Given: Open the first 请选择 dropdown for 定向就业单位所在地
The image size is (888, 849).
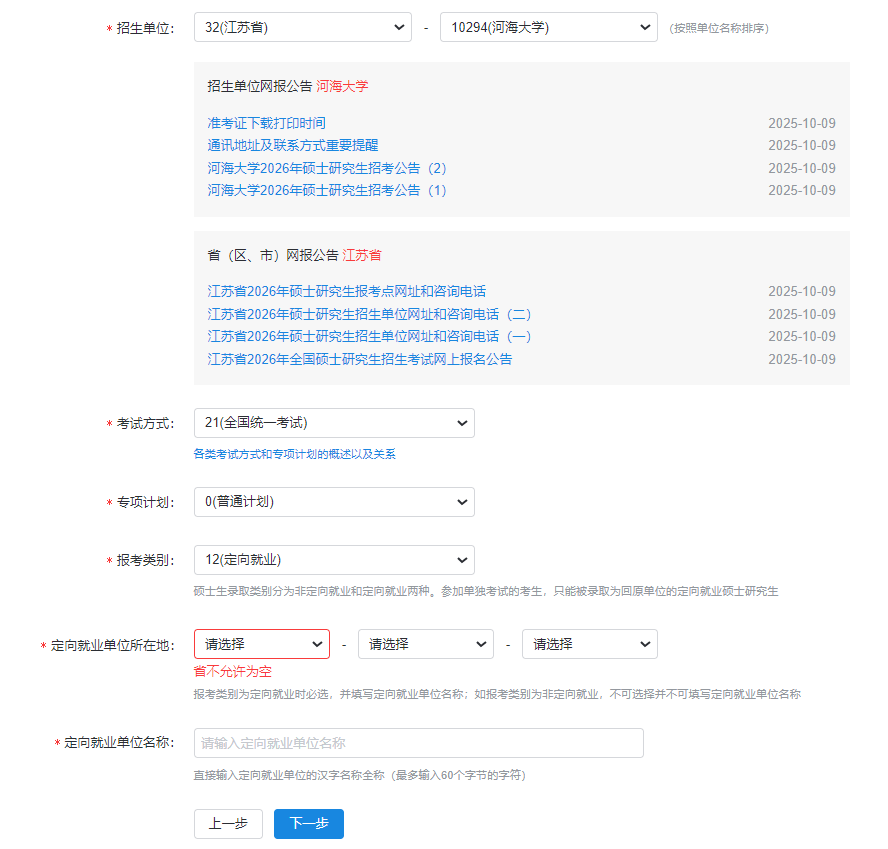Looking at the screenshot, I should [x=261, y=643].
